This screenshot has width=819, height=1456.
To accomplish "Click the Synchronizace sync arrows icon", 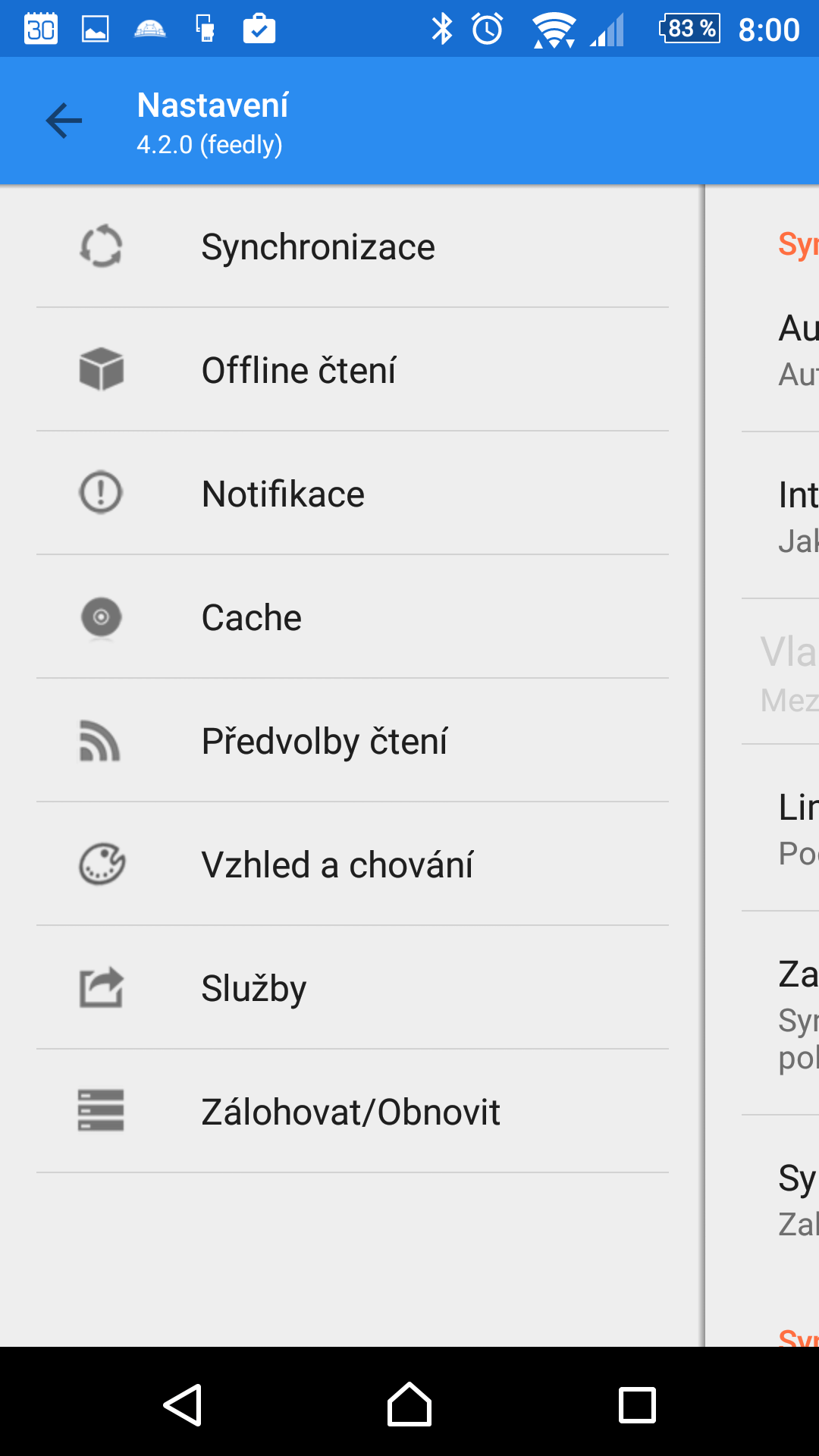I will [x=101, y=246].
